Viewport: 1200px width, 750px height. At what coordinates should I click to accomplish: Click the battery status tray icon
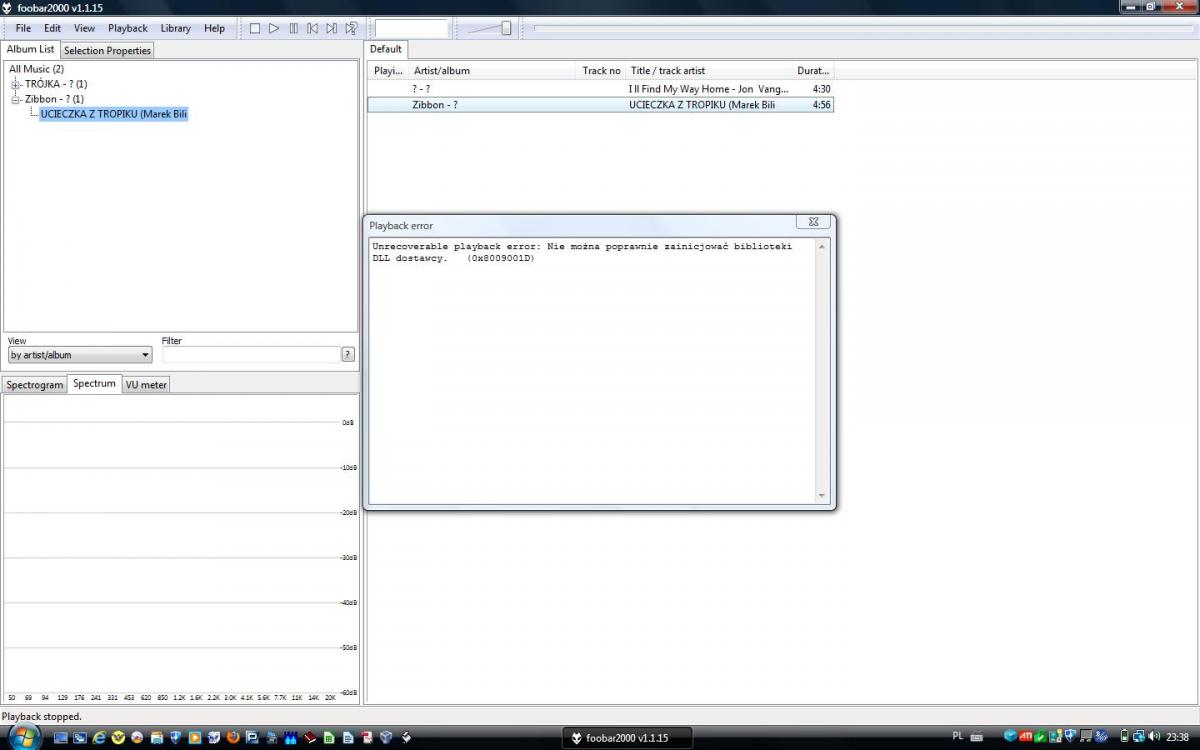coord(1125,736)
